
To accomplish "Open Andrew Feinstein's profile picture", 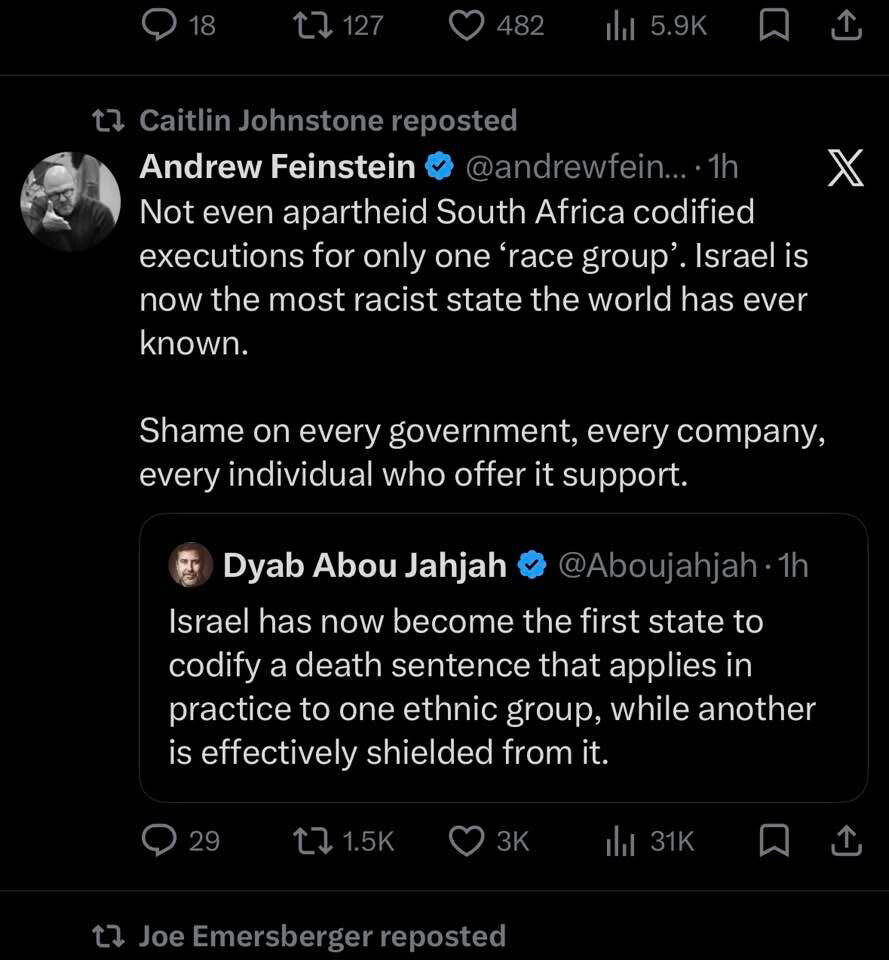I will click(x=70, y=201).
